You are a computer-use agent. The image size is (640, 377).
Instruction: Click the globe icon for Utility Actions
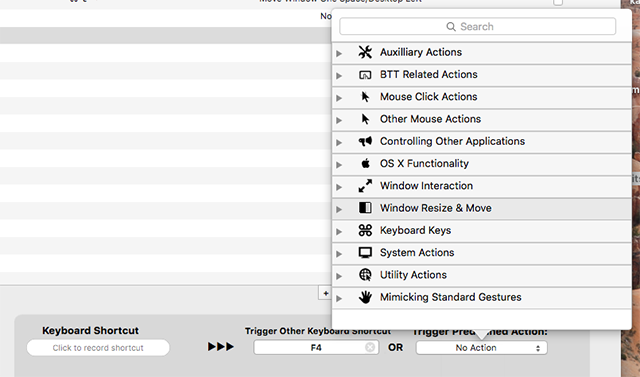tap(365, 275)
